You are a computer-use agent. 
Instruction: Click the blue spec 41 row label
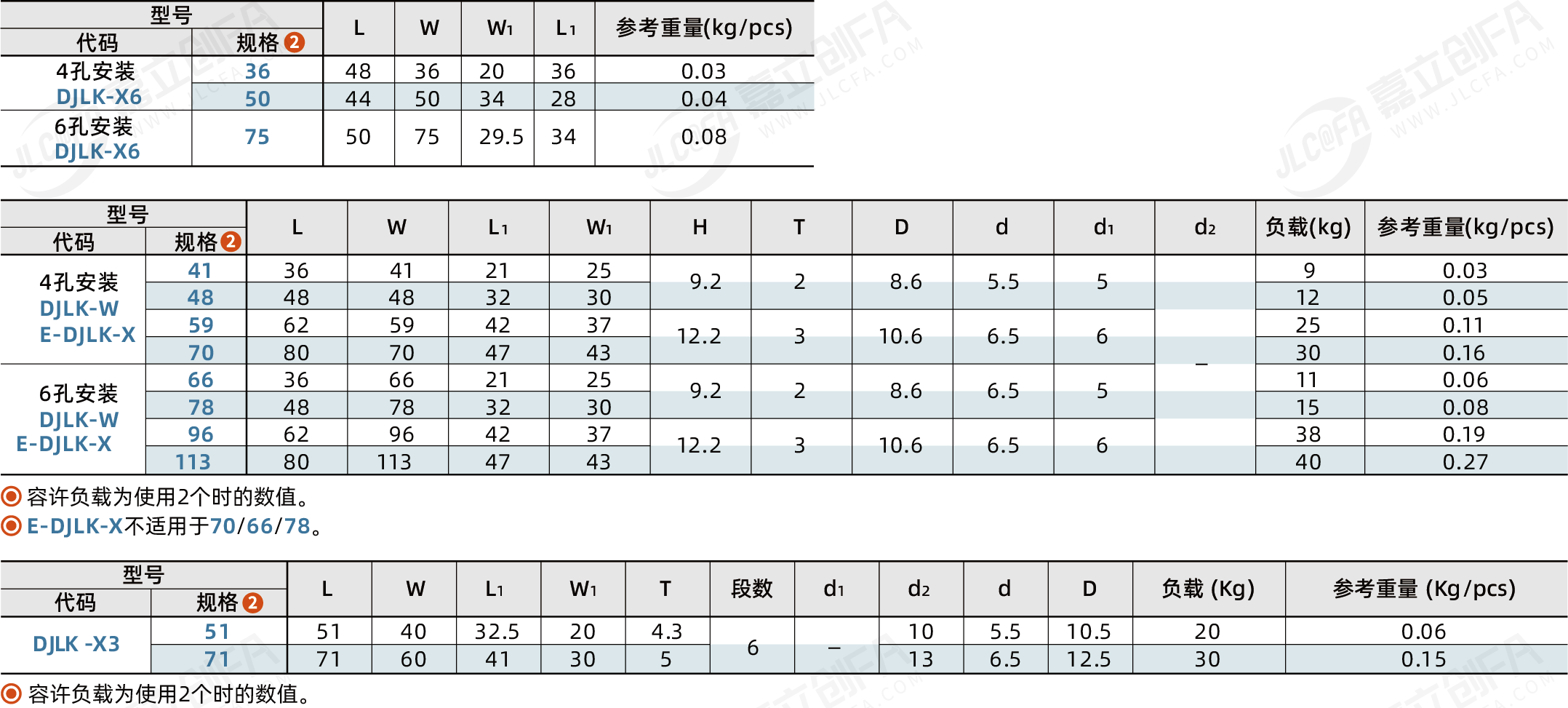click(200, 271)
